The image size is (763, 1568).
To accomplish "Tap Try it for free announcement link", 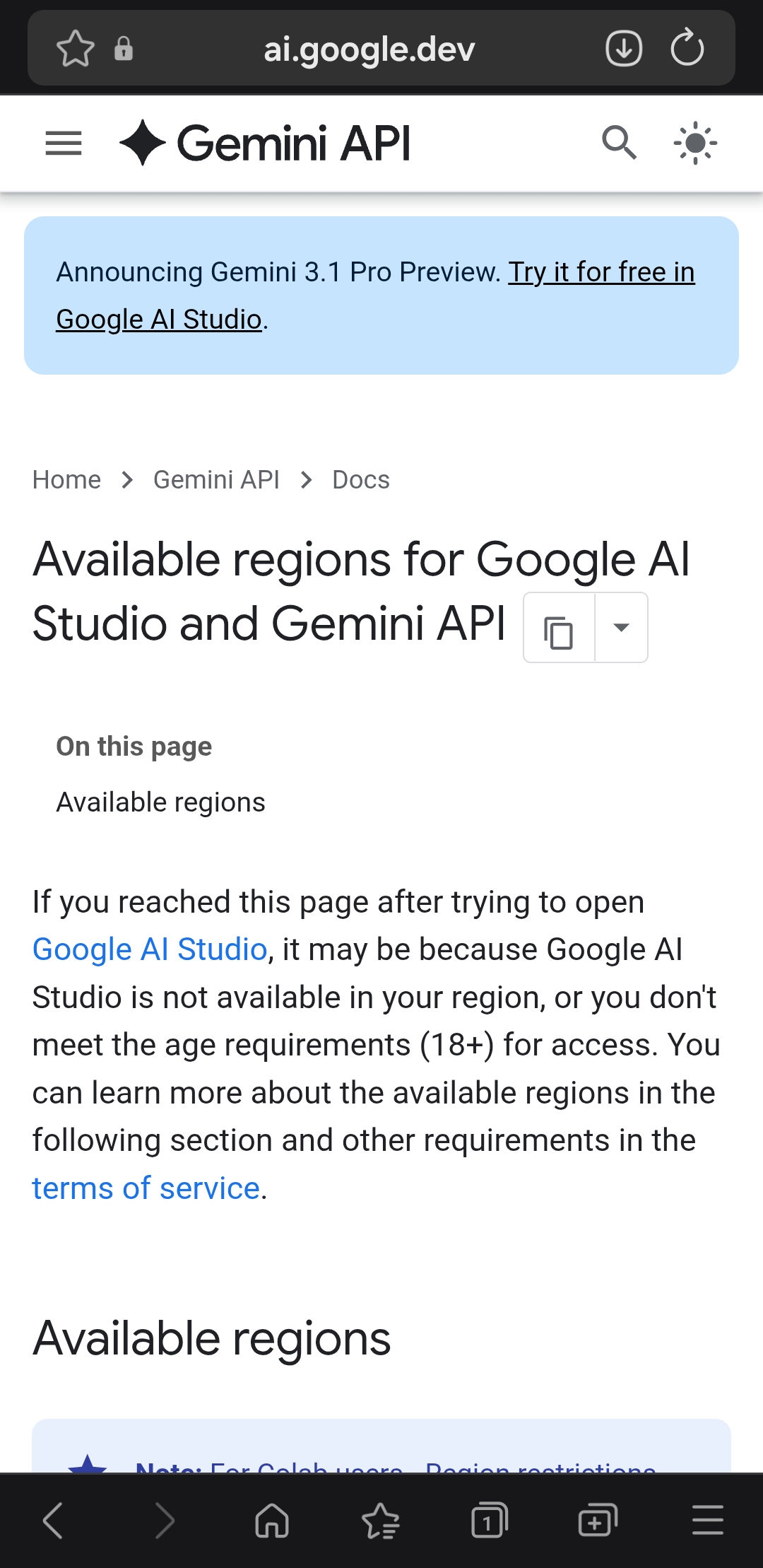I will tap(601, 272).
